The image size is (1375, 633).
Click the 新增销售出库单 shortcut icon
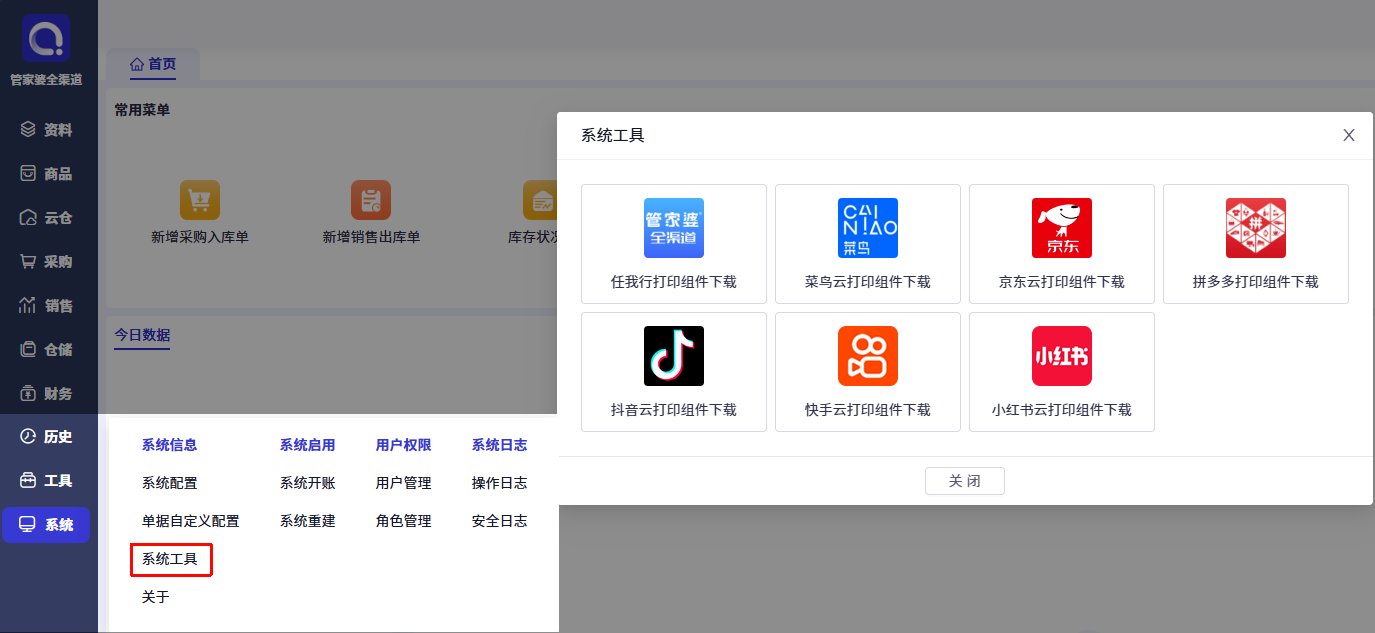pyautogui.click(x=371, y=200)
